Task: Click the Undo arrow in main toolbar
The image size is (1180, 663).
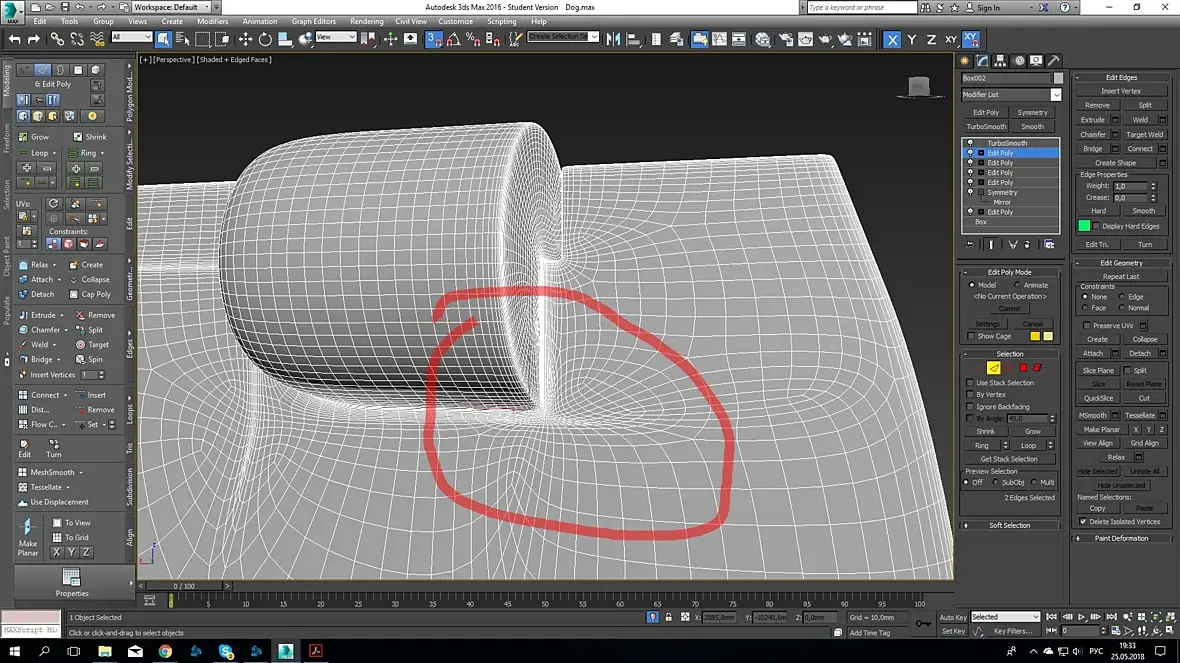Action: [14, 39]
